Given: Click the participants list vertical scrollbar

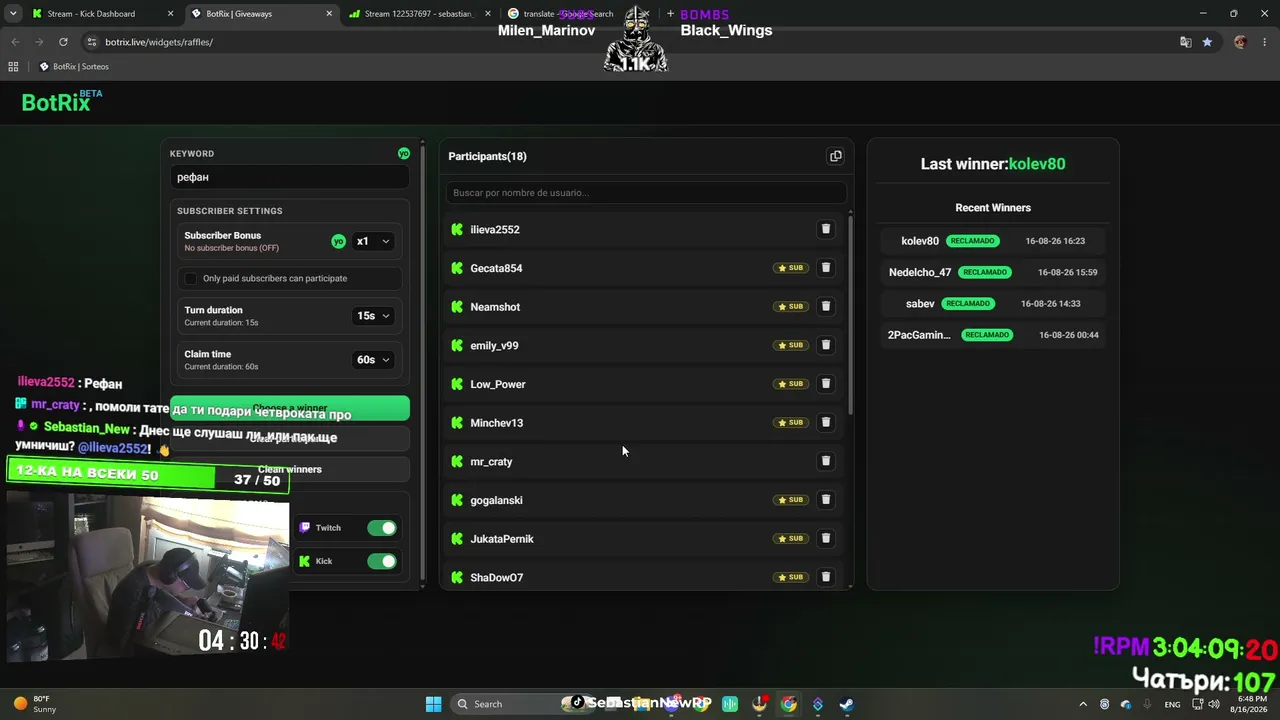Looking at the screenshot, I should click(x=850, y=313).
